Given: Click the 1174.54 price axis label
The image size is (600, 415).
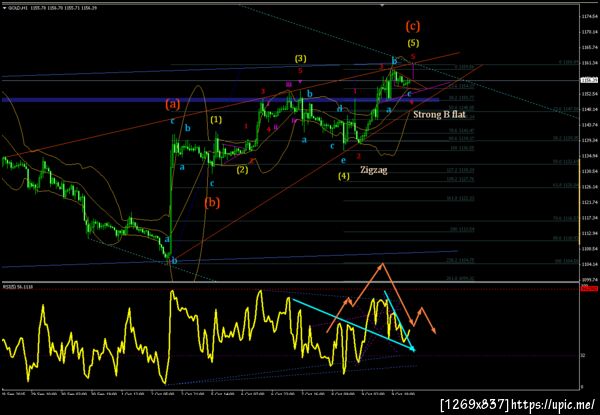Looking at the screenshot, I should pyautogui.click(x=591, y=17).
